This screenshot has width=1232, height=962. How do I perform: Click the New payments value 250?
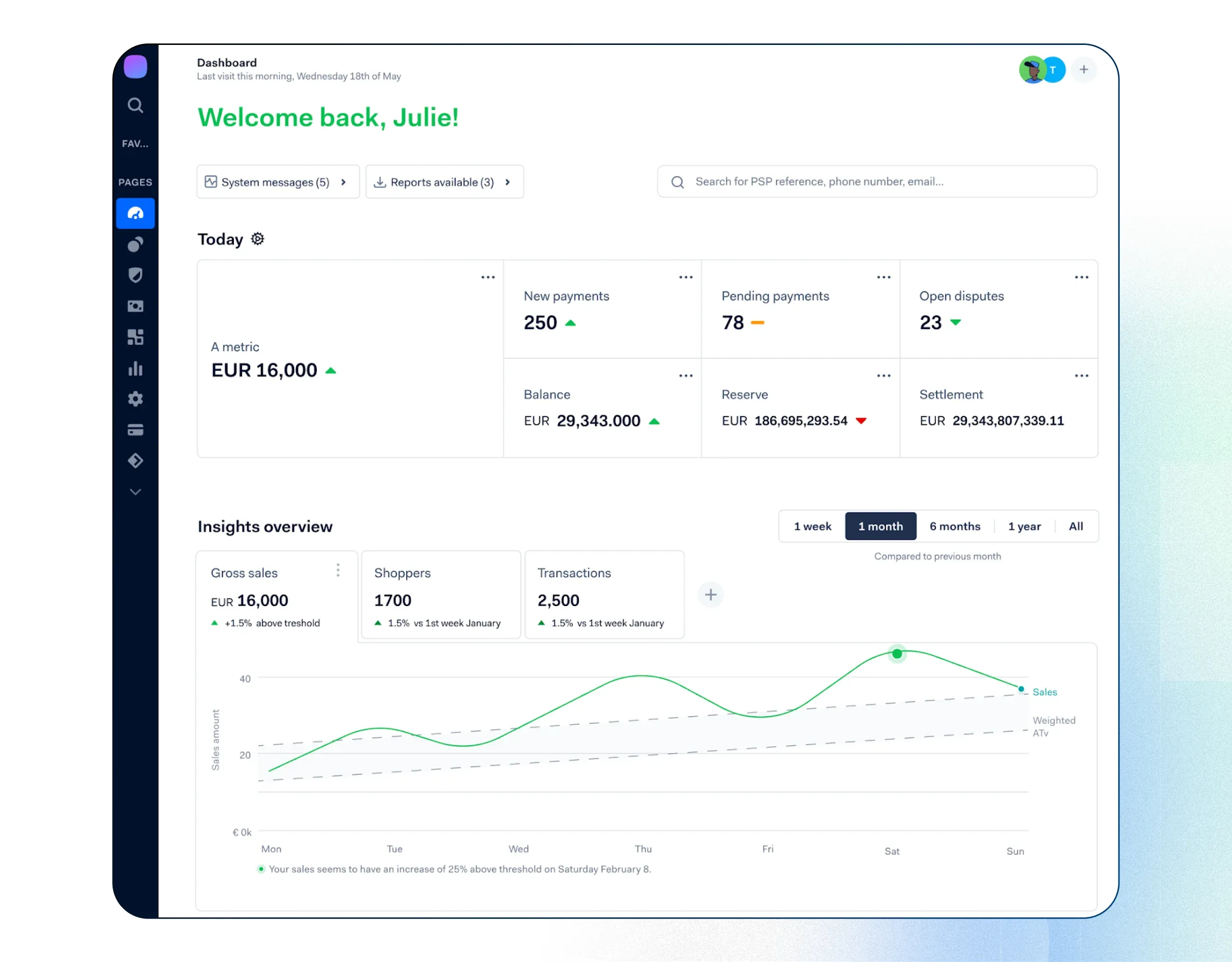[x=540, y=323]
